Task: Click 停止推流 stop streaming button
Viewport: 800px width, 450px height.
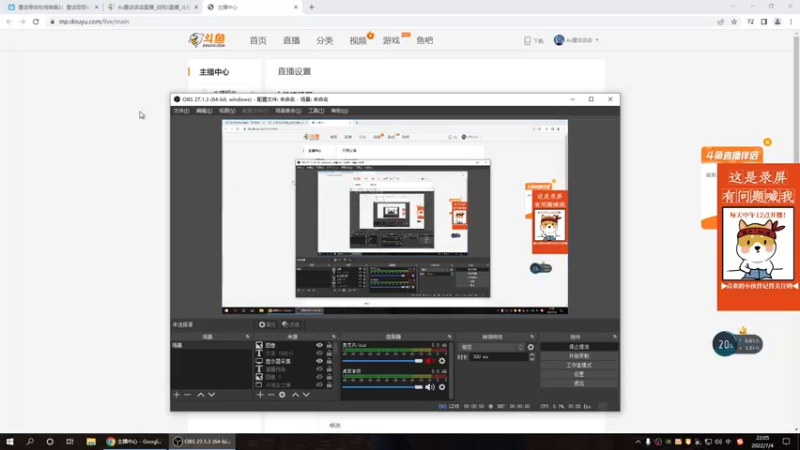Action: point(579,347)
